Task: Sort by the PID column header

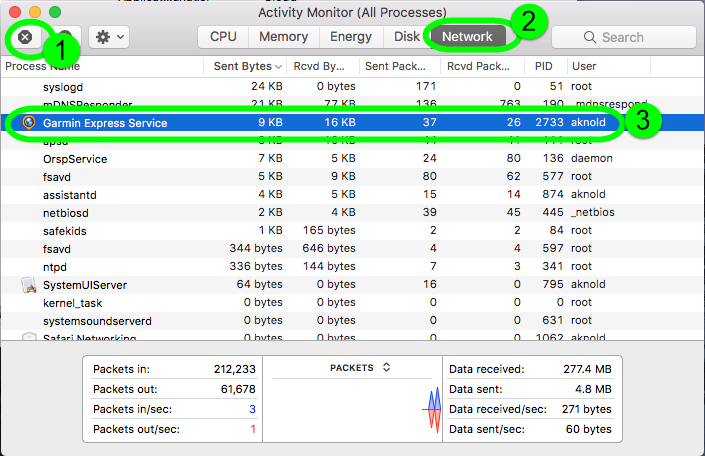Action: coord(543,66)
